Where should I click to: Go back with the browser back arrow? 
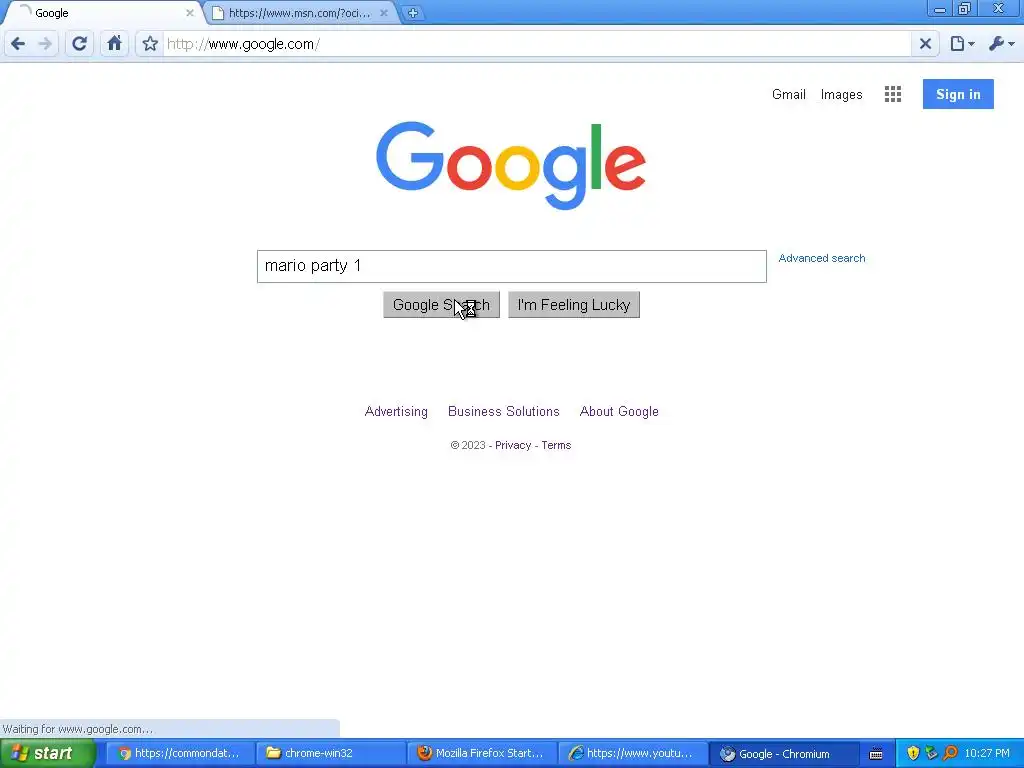[18, 44]
